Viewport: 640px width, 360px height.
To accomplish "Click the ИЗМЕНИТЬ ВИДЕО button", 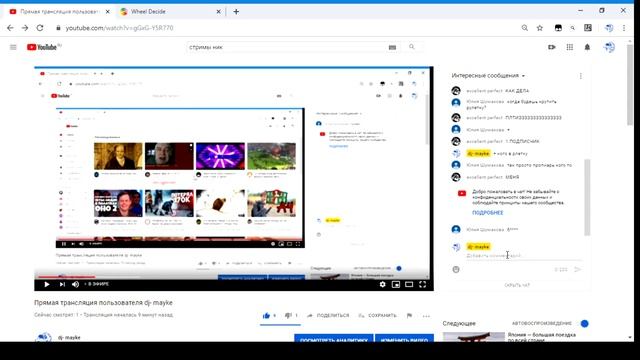I will [404, 338].
